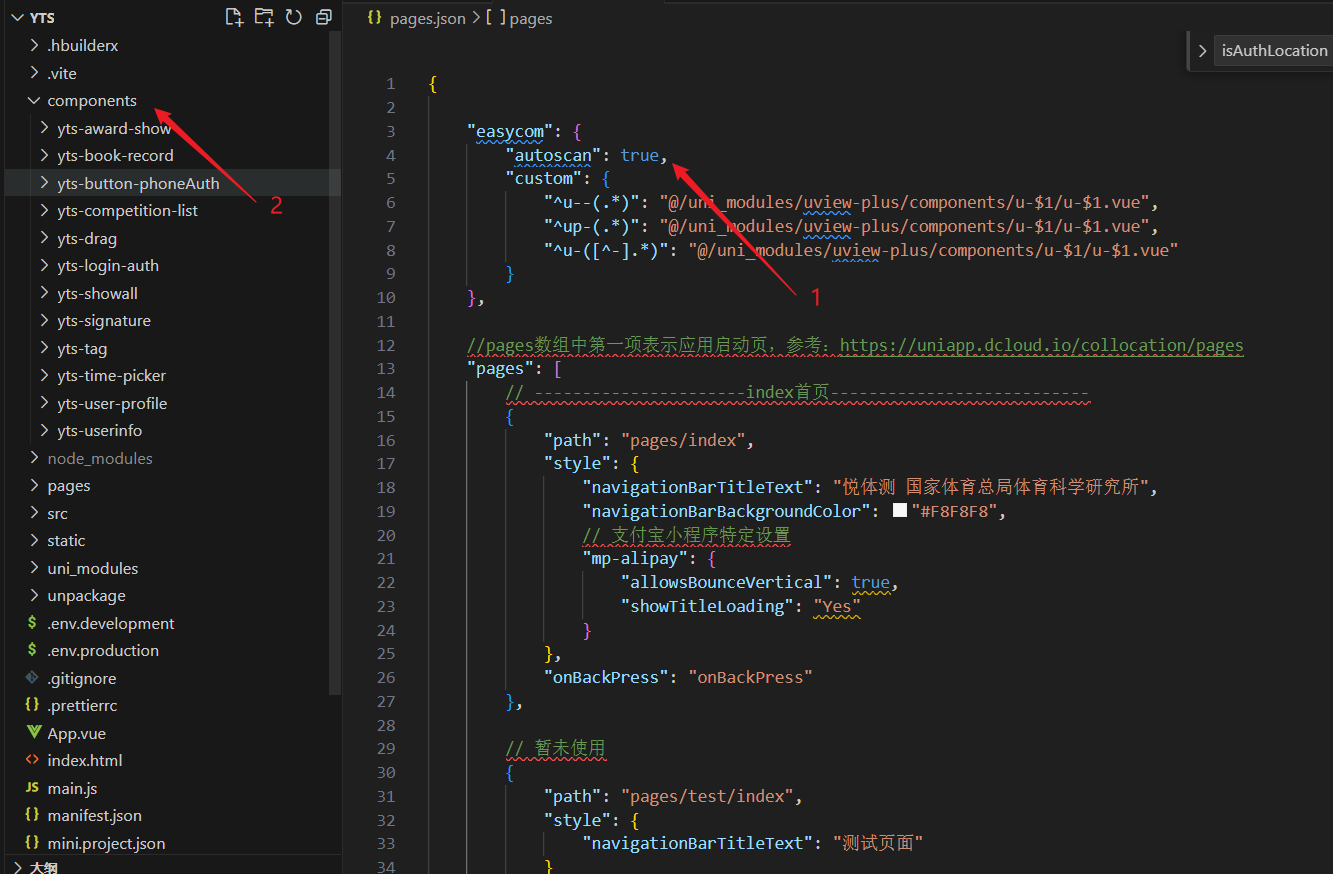This screenshot has height=874, width=1333.
Task: Open main.js from the file tree
Action: [x=72, y=788]
